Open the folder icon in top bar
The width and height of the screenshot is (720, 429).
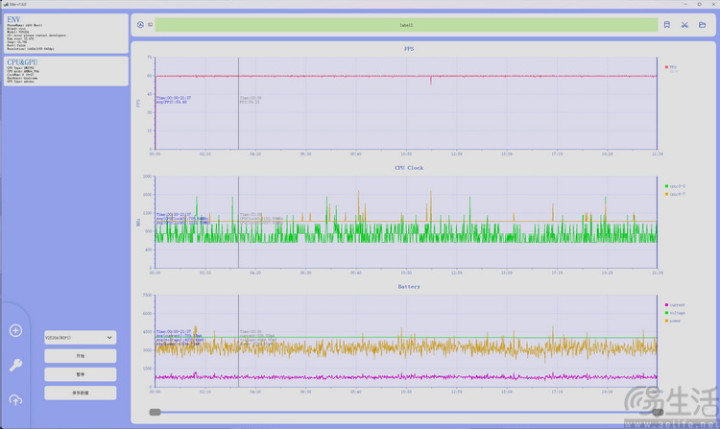(x=702, y=24)
